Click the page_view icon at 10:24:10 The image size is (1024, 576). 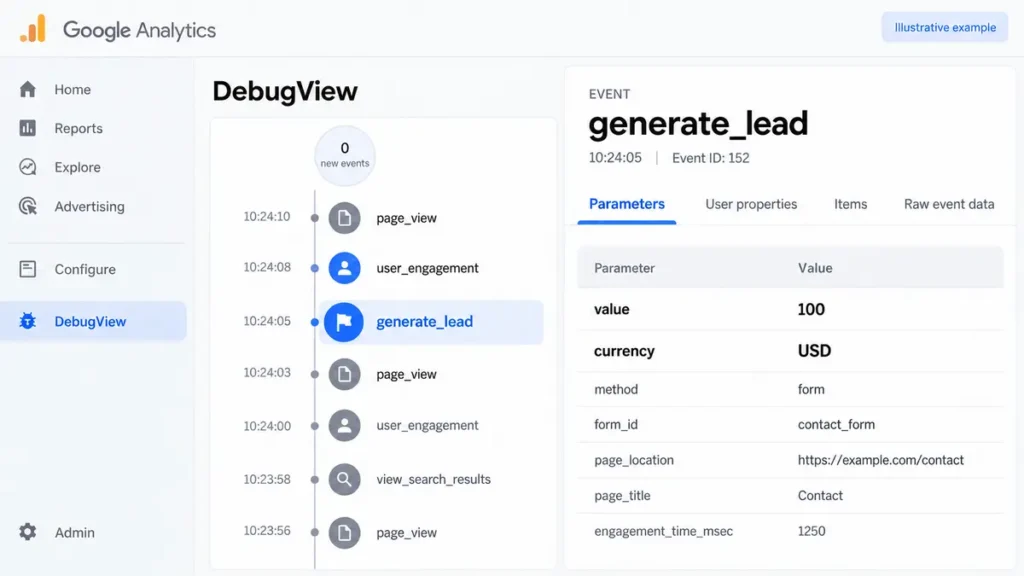(344, 217)
